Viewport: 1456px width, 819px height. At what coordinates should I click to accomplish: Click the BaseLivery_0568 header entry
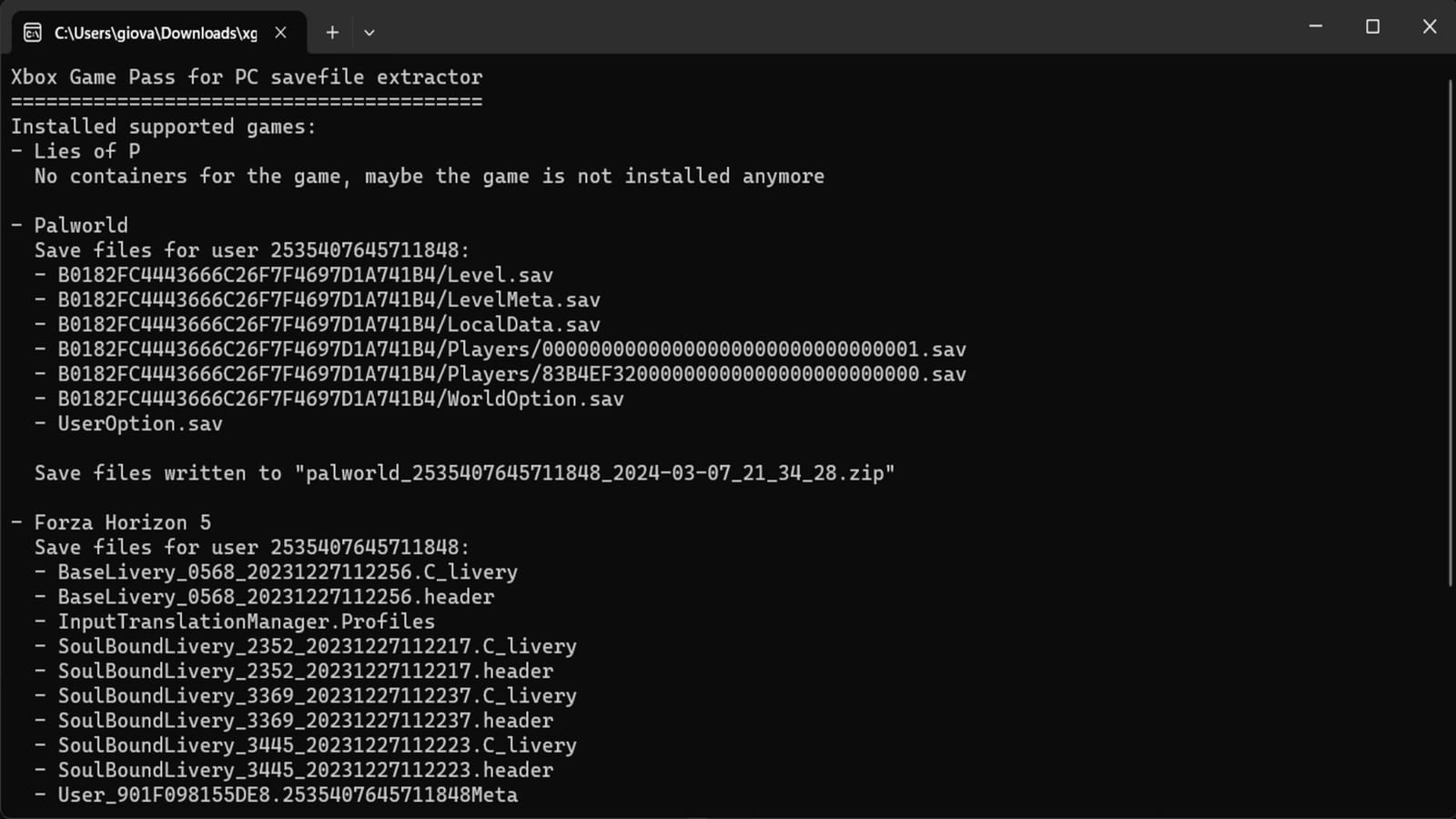[275, 596]
